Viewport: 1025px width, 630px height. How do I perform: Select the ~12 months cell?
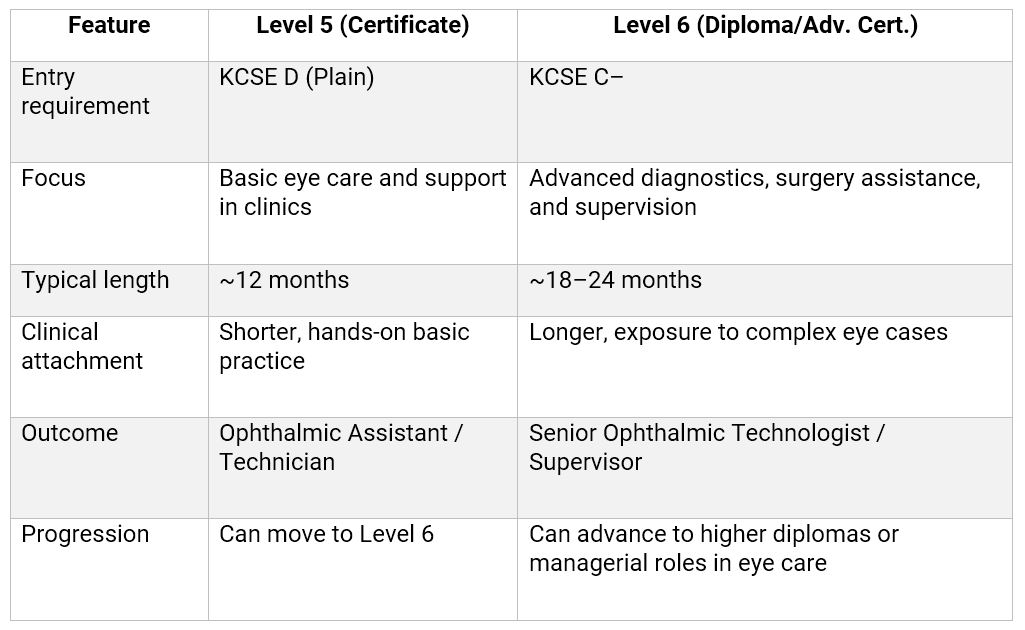tap(284, 281)
